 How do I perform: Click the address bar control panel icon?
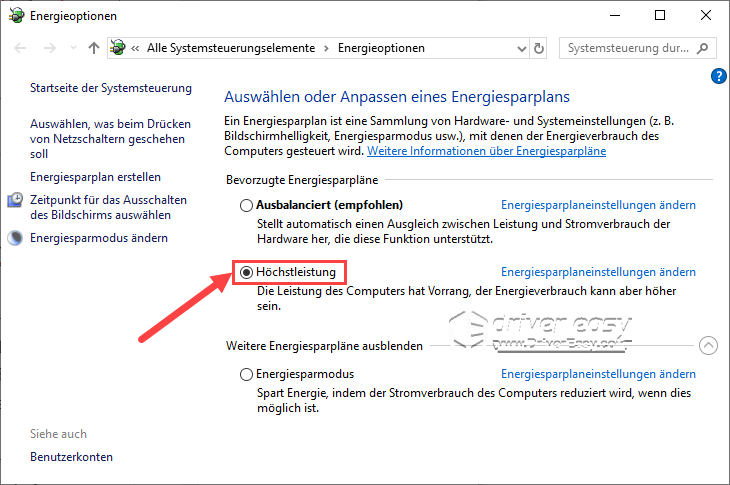118,48
